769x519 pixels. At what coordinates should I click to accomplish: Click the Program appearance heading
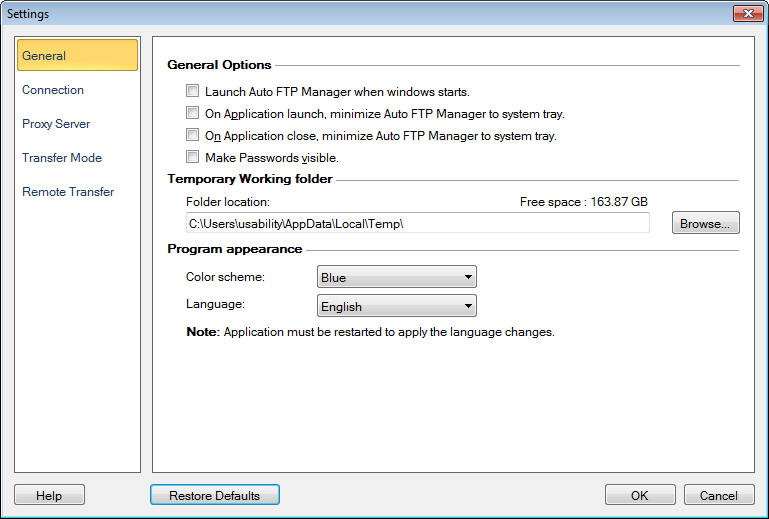(x=234, y=249)
